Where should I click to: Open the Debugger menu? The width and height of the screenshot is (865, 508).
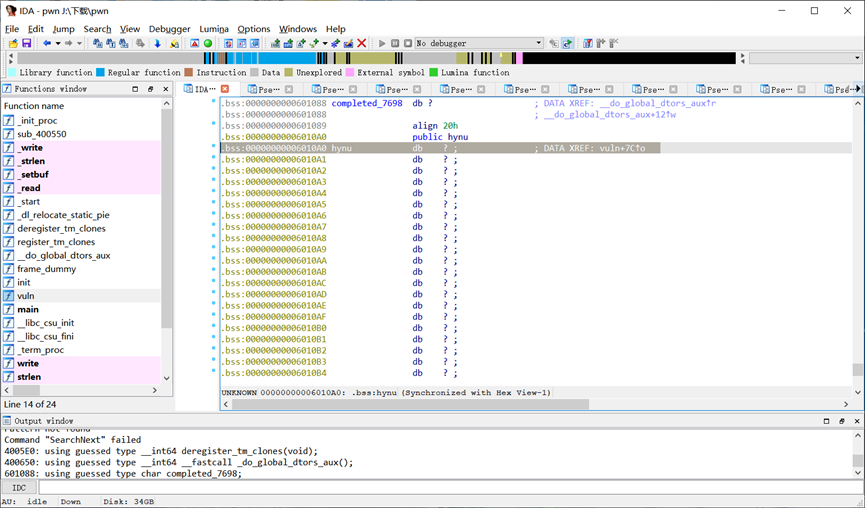tap(169, 29)
